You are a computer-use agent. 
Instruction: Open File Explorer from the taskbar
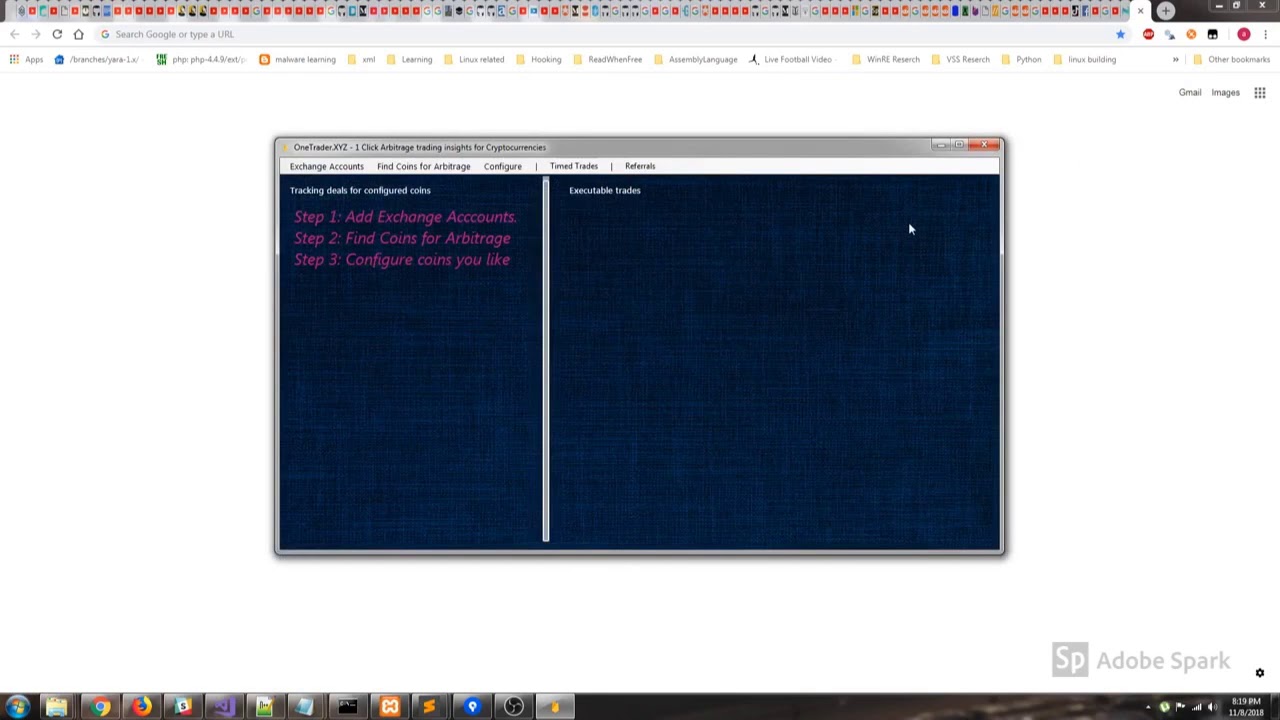pyautogui.click(x=57, y=707)
